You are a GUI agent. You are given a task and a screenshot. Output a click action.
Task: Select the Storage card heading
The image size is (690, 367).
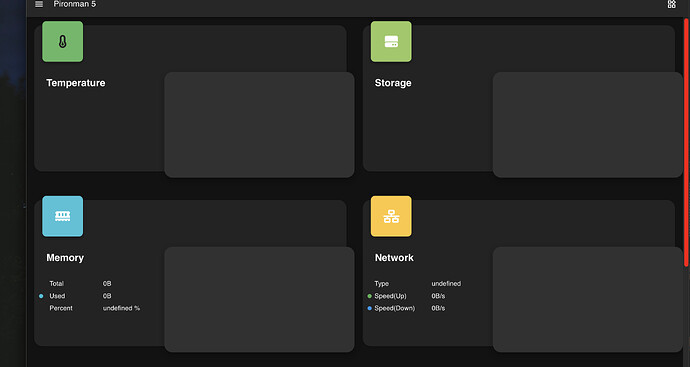[393, 83]
